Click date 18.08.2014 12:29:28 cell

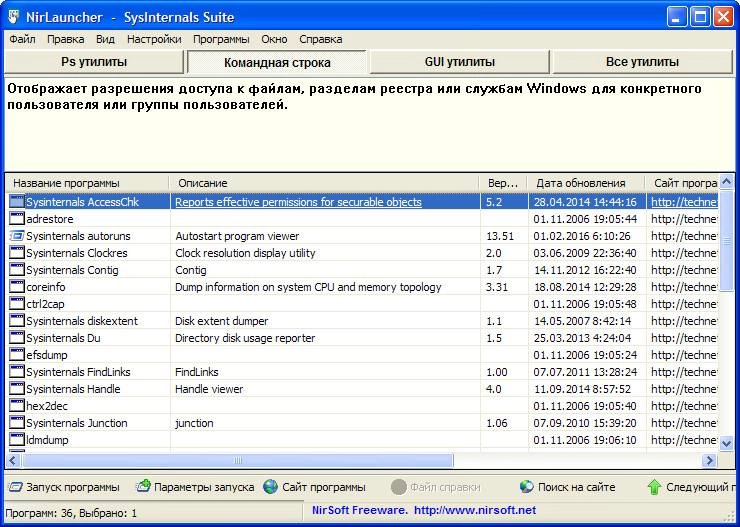pos(585,287)
